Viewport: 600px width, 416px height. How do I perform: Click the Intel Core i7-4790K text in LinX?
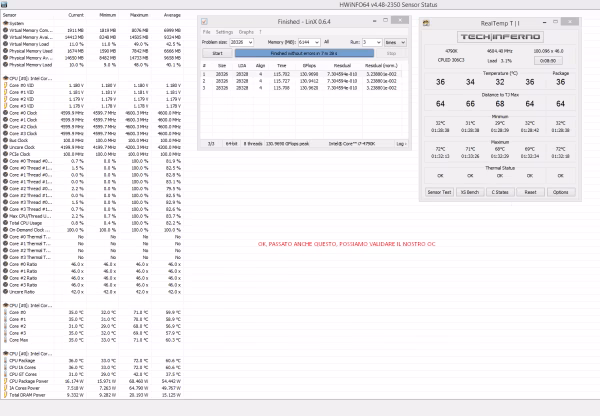(x=352, y=144)
